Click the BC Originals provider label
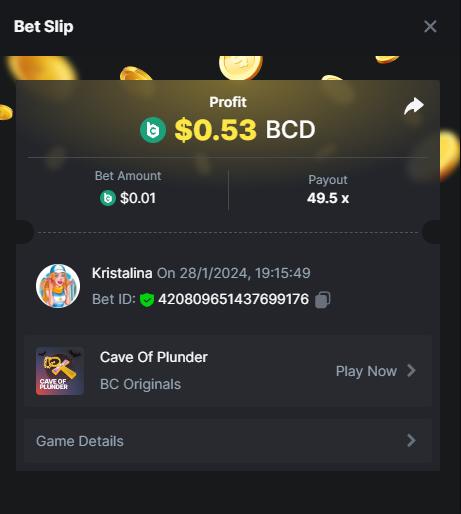The width and height of the screenshot is (461, 514). 140,384
